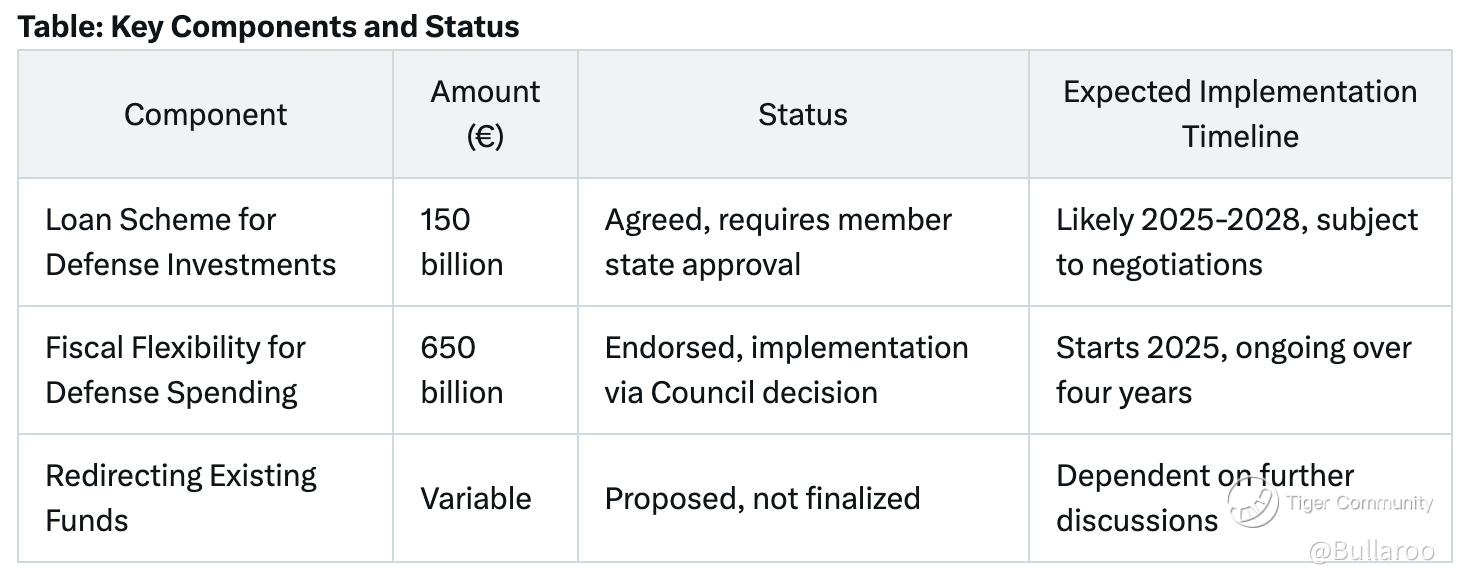Select the Redirecting Existing Funds cell
The image size is (1464, 584).
click(x=180, y=498)
